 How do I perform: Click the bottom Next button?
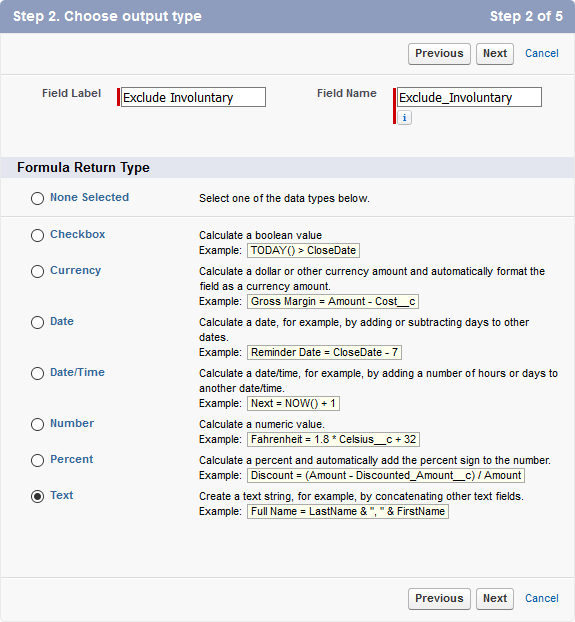494,599
